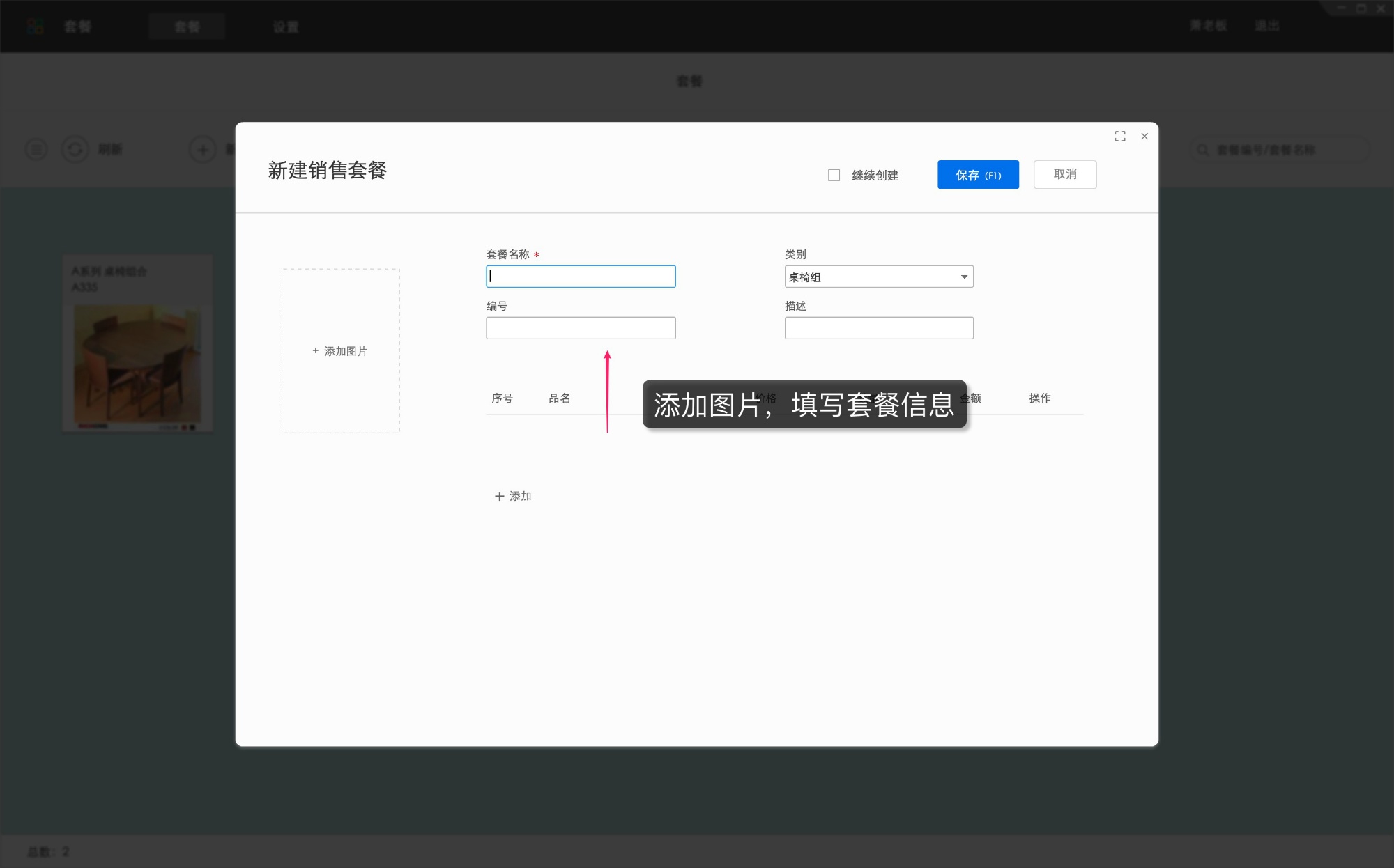Image resolution: width=1394 pixels, height=868 pixels.
Task: Change category from 桌椅组 using its combo box
Action: pos(878,277)
